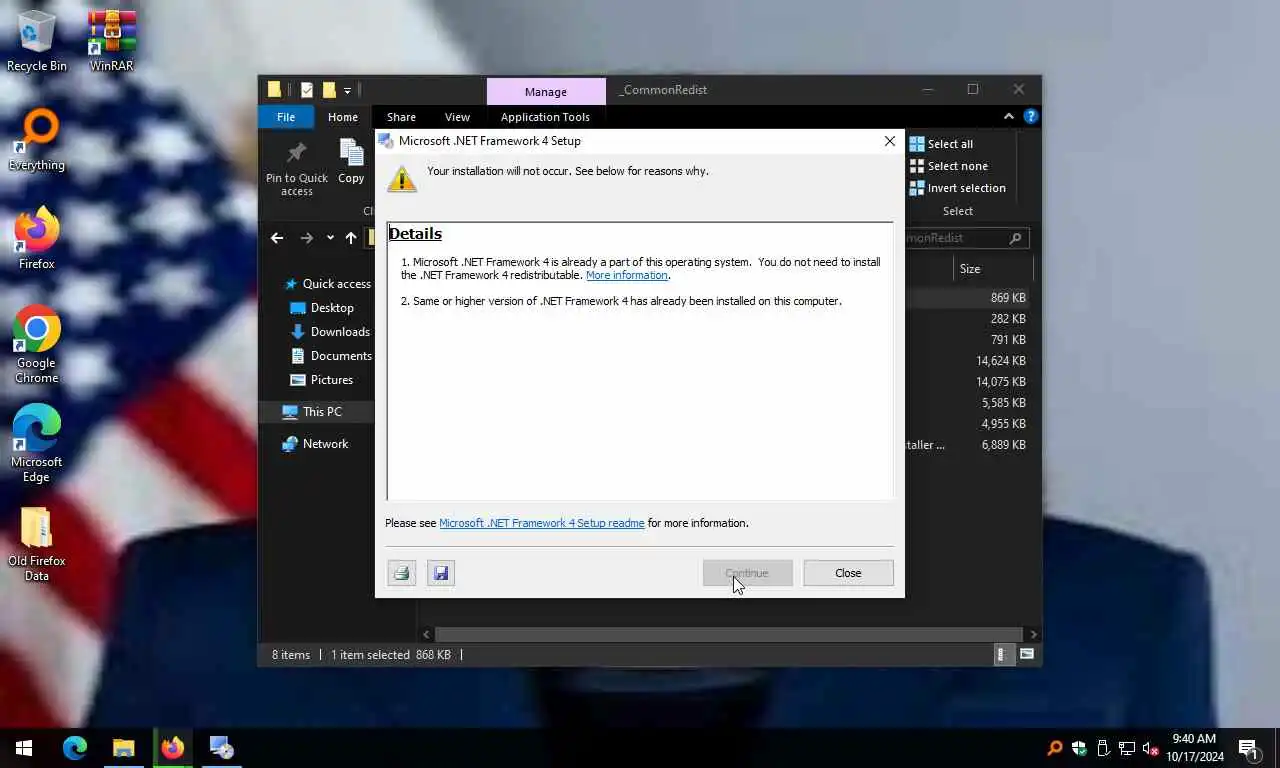Select Quick access in navigation pane

coord(327,284)
